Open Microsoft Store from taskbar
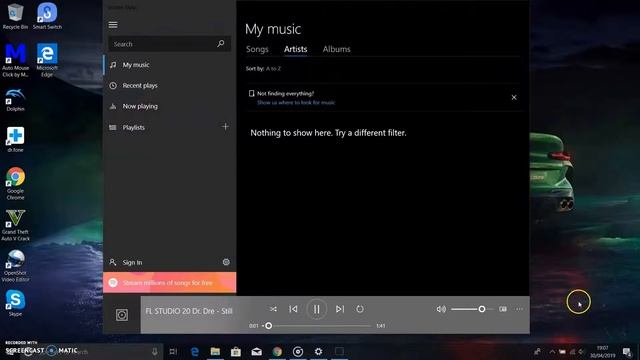Viewport: 640px width, 360px height. point(236,351)
